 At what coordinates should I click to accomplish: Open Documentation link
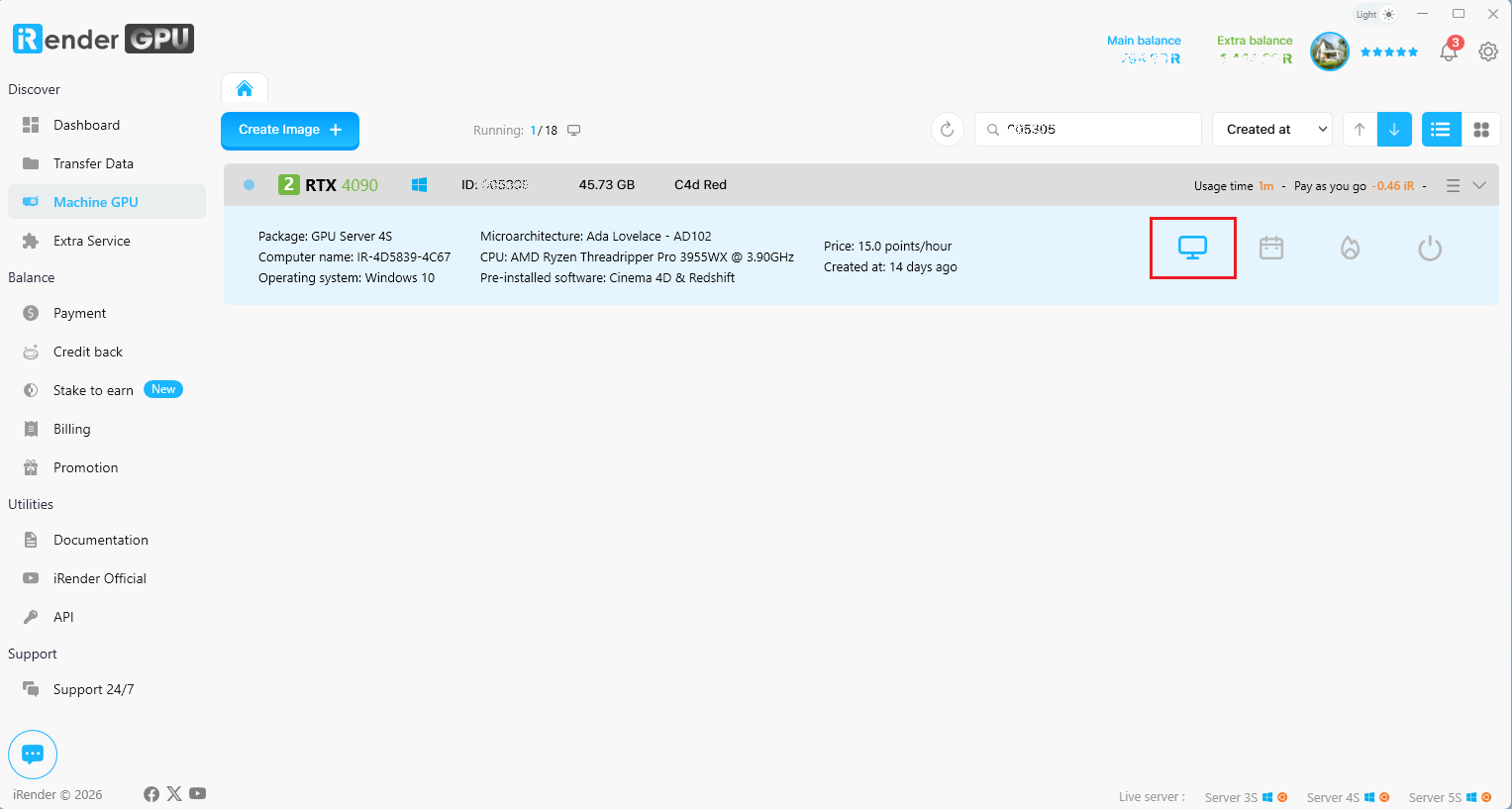pyautogui.click(x=107, y=540)
